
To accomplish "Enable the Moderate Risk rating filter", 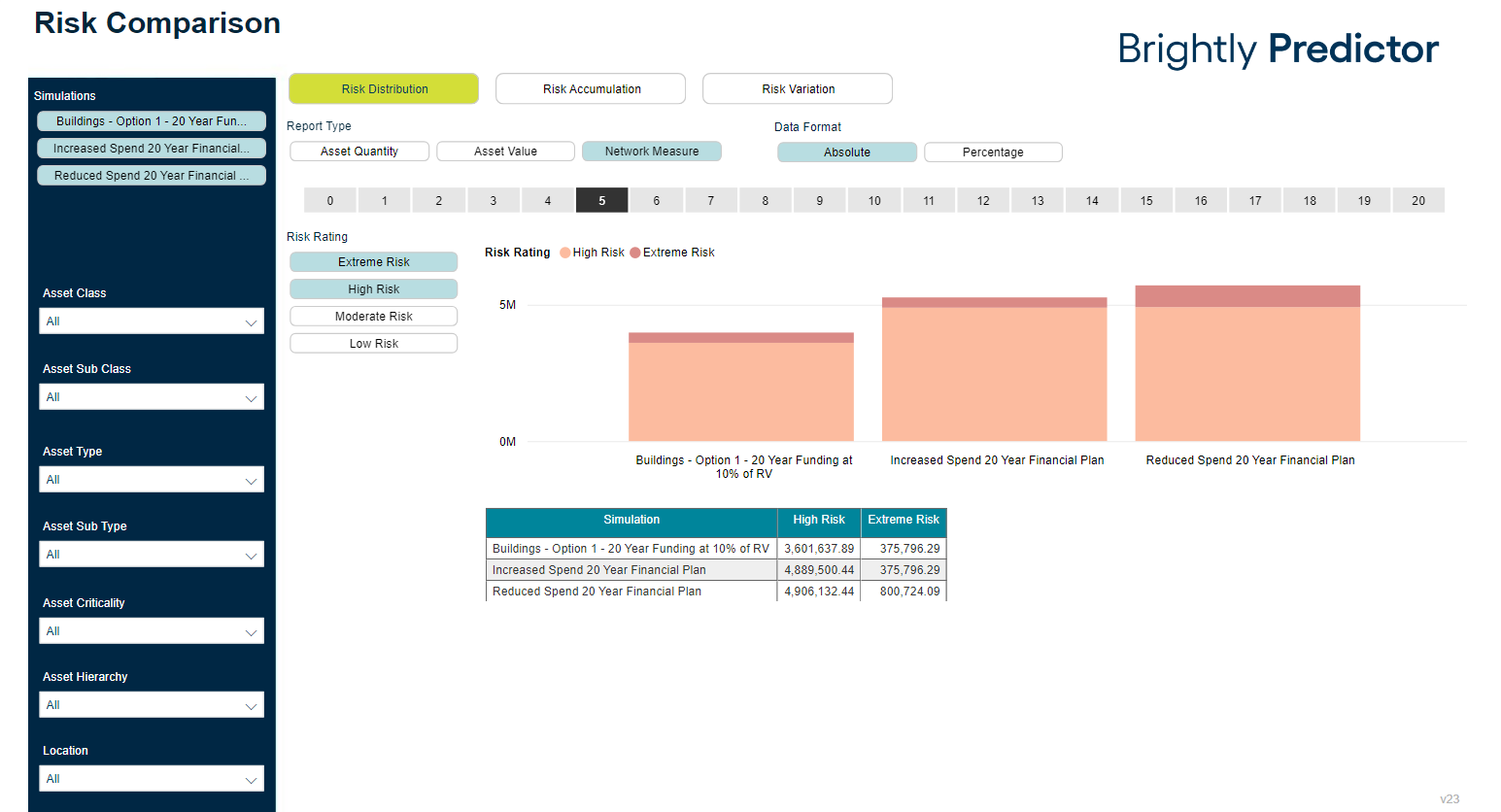I will click(373, 317).
